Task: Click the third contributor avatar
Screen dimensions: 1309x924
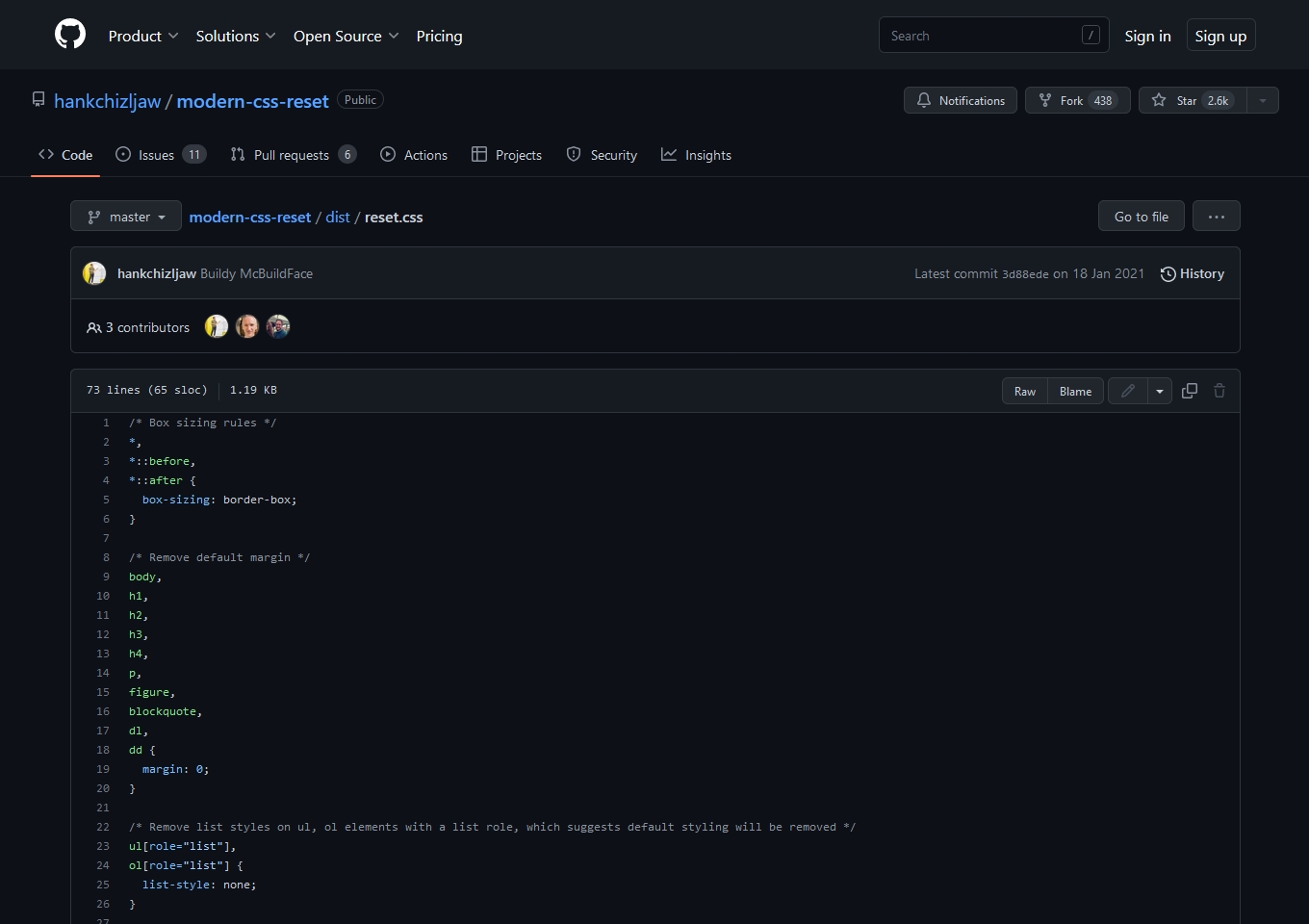Action: tap(278, 326)
